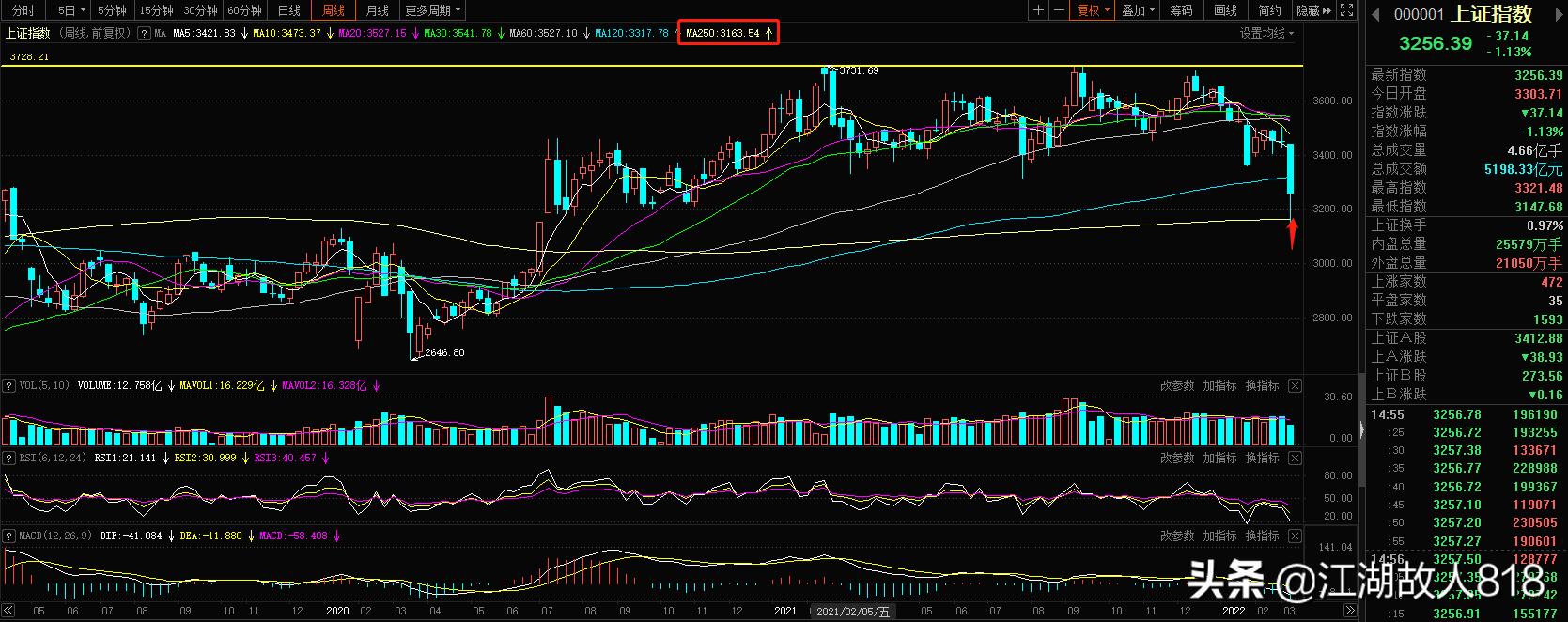Viewport: 1568px width, 622px height.
Task: Switch to 日线 daily chart tab
Action: 289,10
